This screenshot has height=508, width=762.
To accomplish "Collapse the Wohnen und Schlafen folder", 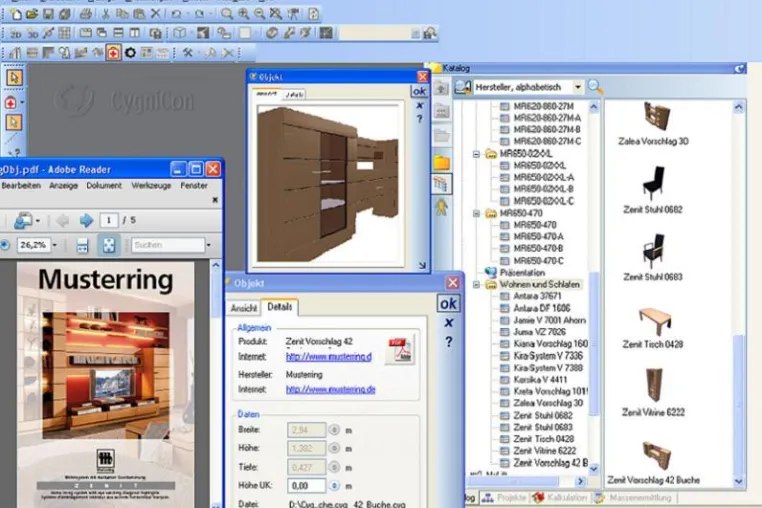I will coord(476,285).
